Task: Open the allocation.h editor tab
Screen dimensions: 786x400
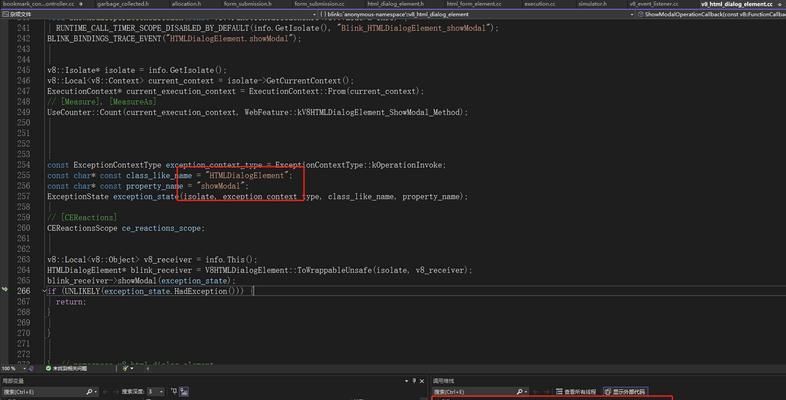Action: [186, 4]
